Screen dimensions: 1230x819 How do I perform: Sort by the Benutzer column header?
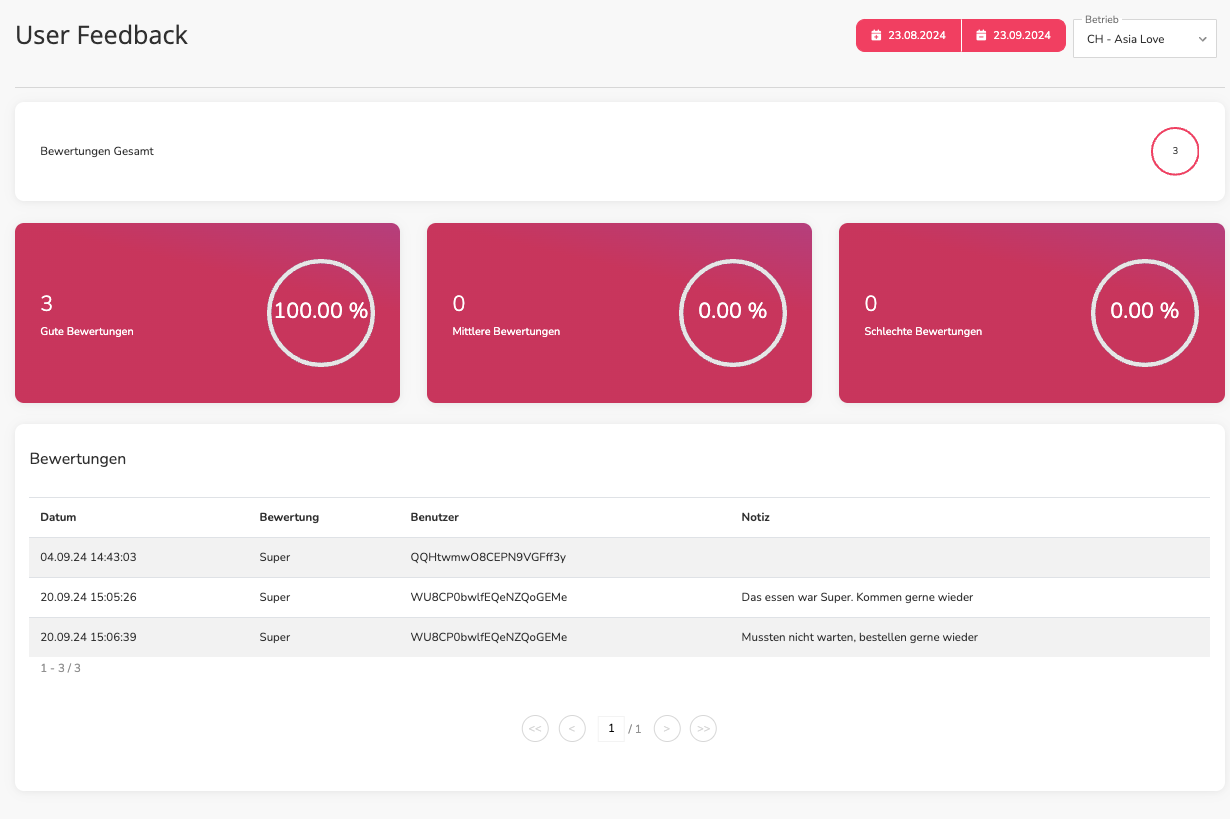point(435,517)
